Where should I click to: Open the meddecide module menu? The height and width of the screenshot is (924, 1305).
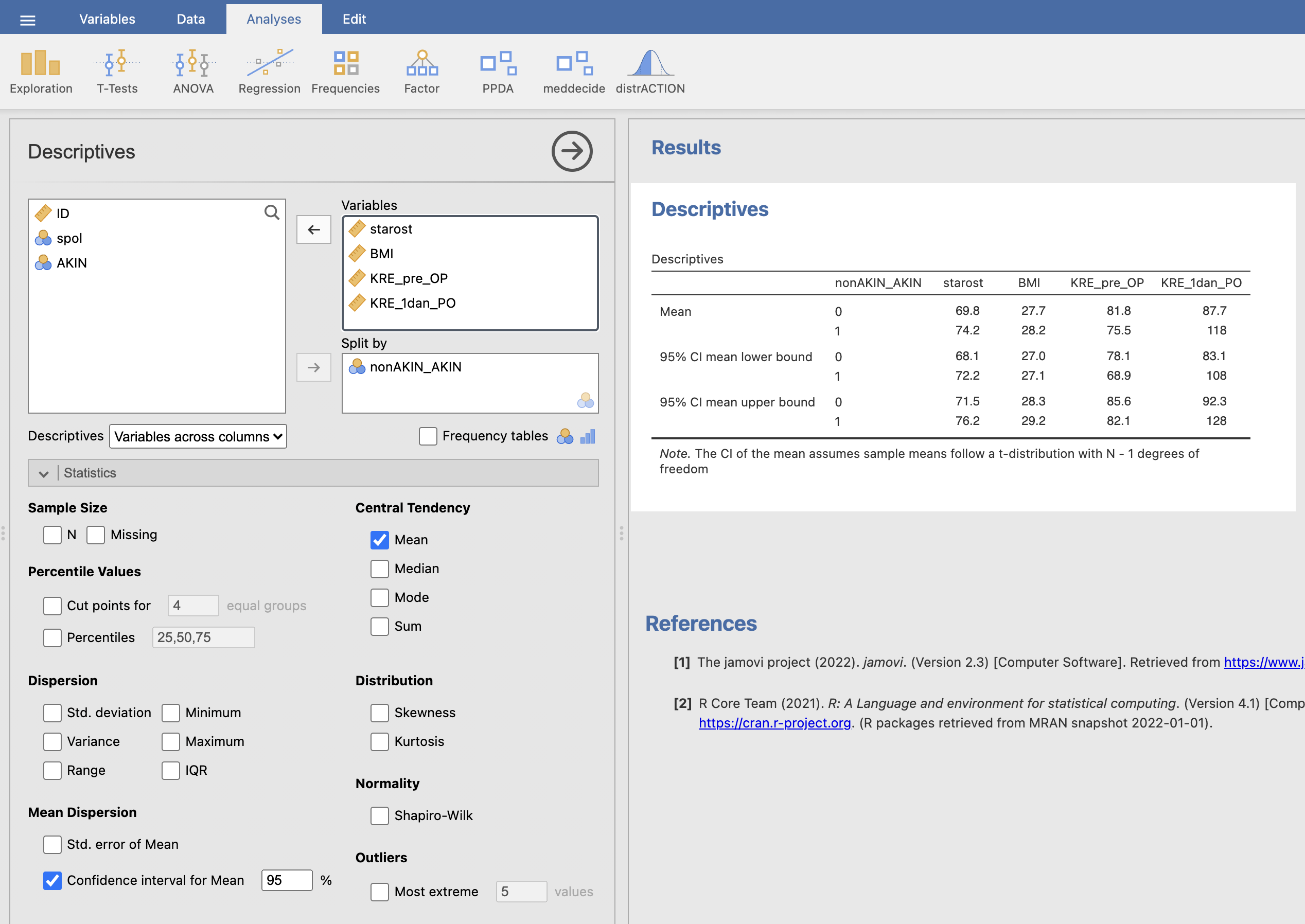[x=574, y=71]
